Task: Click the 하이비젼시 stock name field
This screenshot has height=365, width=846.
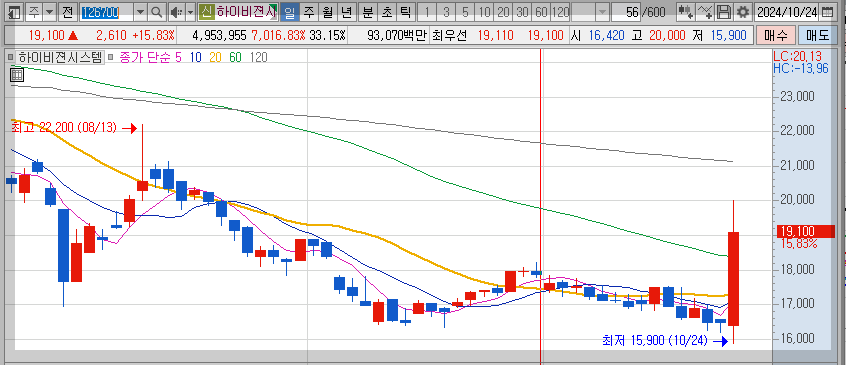Action: pyautogui.click(x=246, y=11)
